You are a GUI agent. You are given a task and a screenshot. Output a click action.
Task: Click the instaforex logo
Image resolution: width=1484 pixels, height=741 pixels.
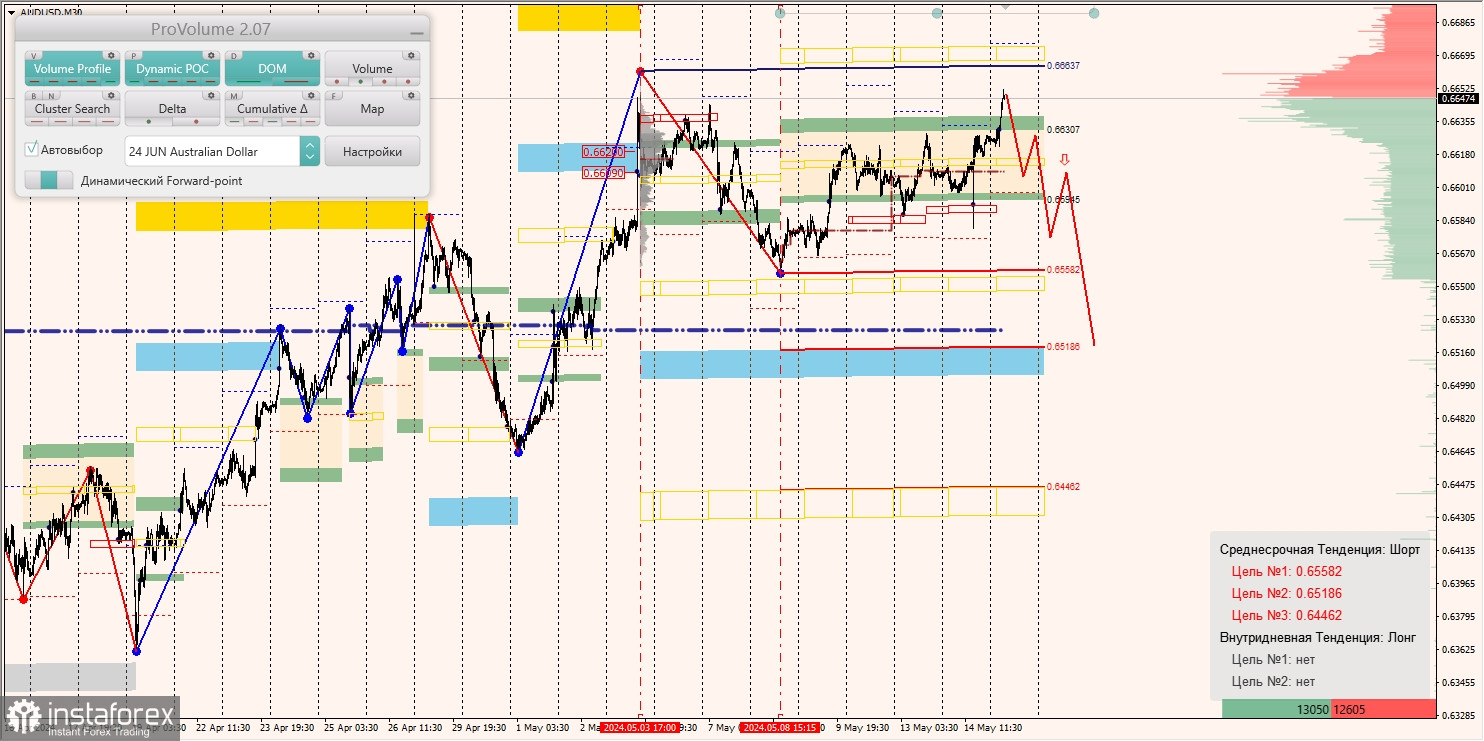90,718
